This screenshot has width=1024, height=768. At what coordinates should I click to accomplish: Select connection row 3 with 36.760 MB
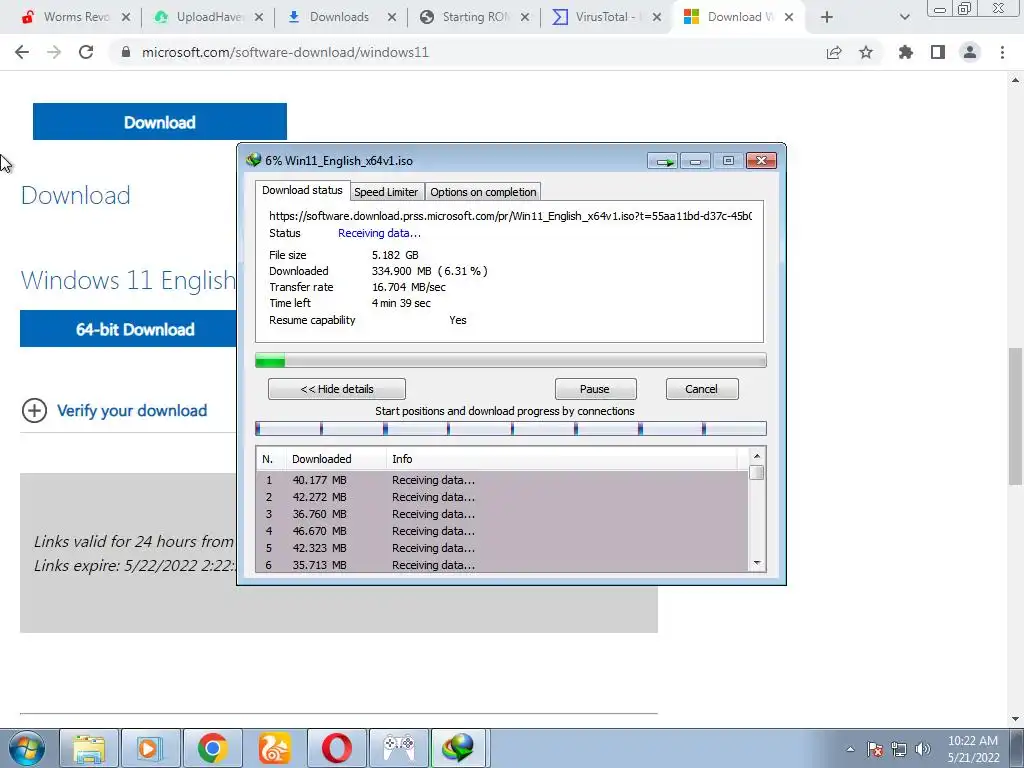click(x=502, y=514)
